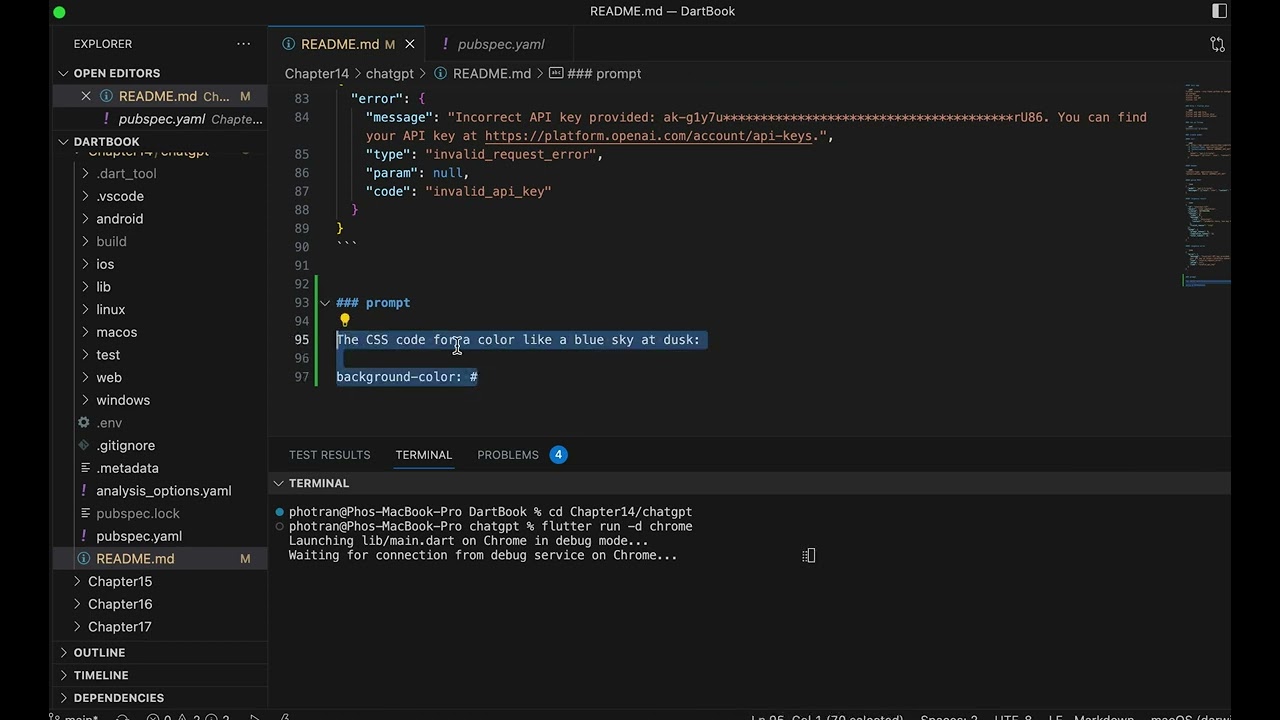1280x720 pixels.
Task: Expand the .dart_tool folder
Action: tap(85, 174)
